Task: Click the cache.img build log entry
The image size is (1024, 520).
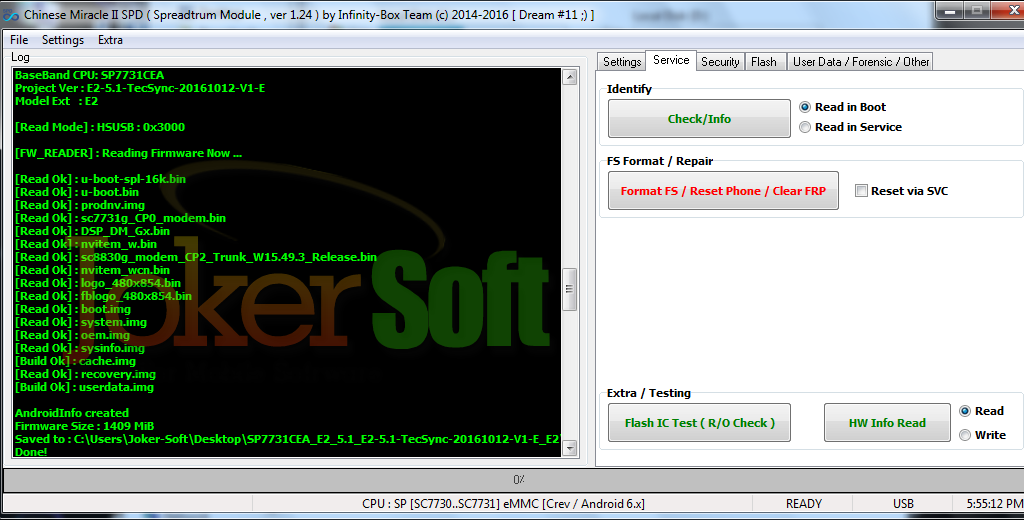Action: [x=75, y=361]
